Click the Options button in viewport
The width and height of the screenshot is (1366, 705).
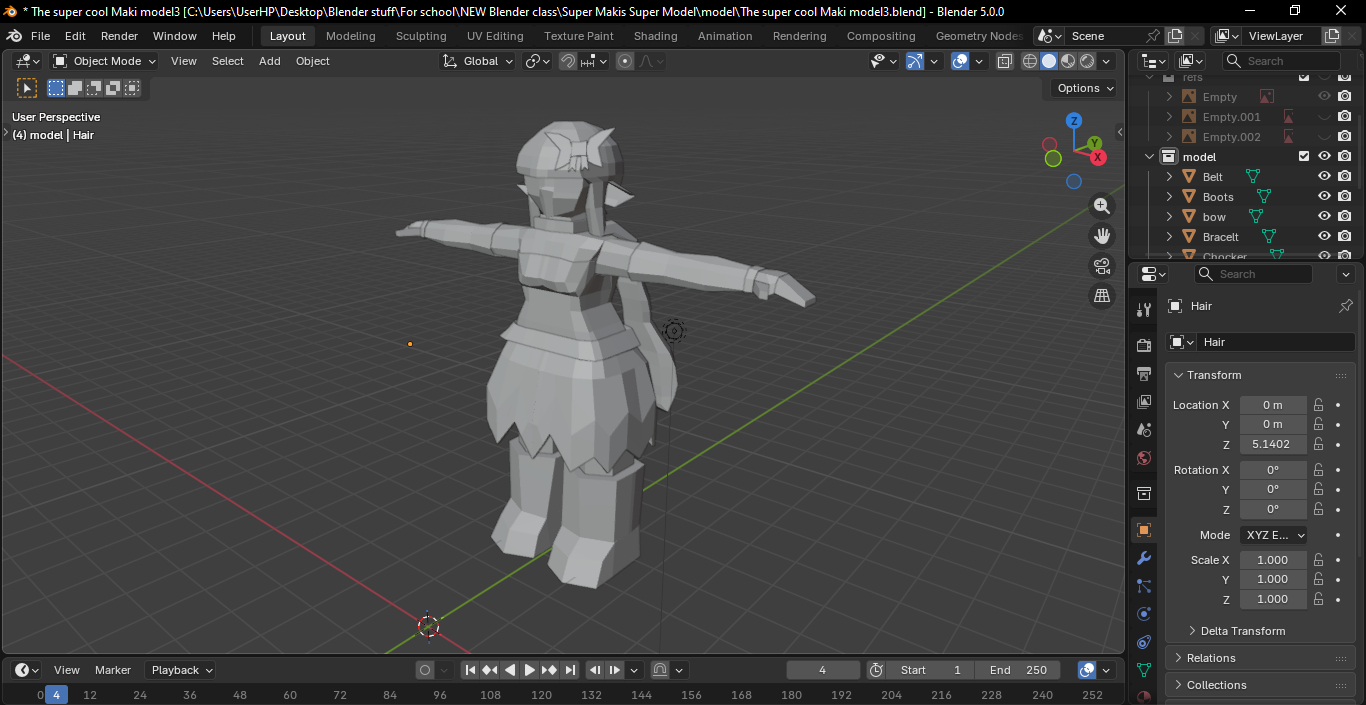pyautogui.click(x=1085, y=88)
